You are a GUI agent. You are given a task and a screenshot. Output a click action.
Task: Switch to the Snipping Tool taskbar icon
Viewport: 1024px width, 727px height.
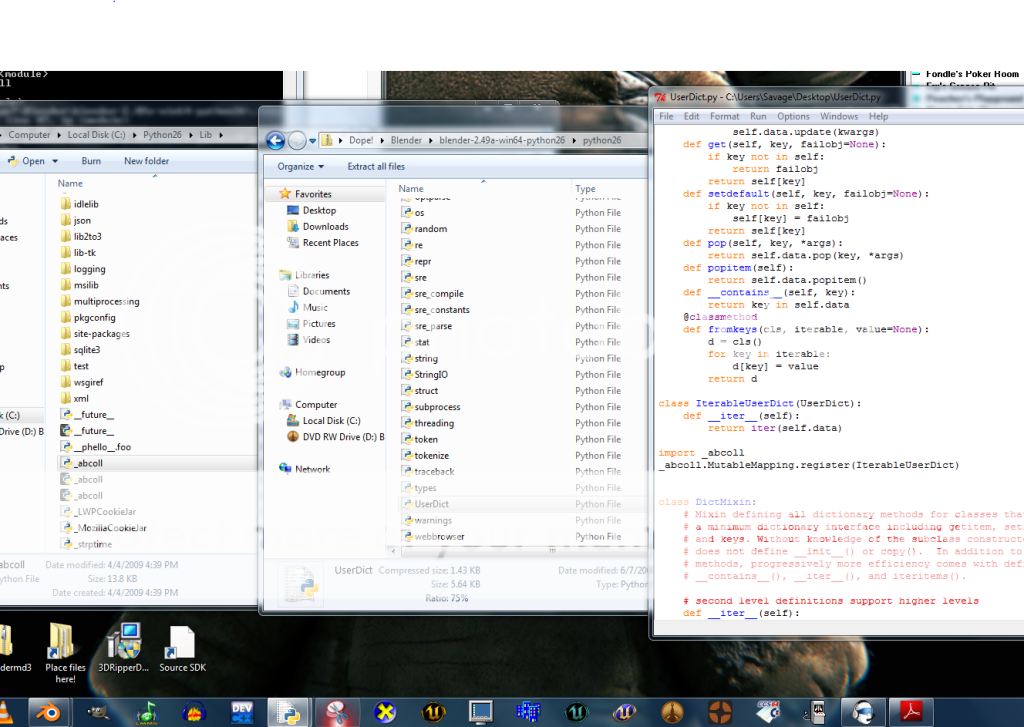[x=338, y=711]
